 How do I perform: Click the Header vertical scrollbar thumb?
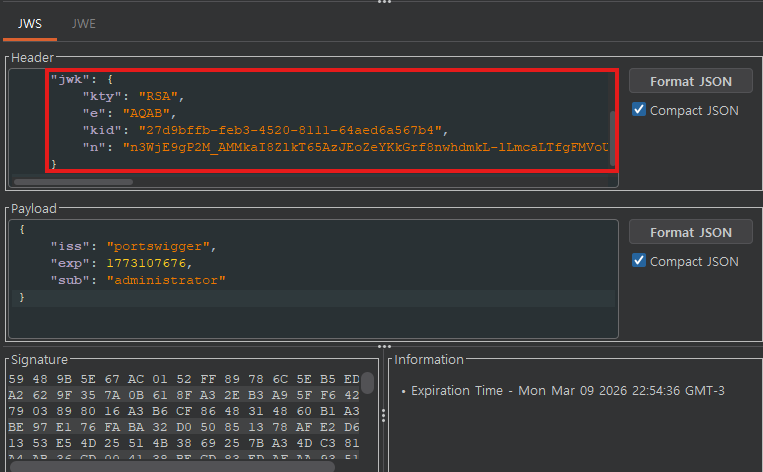coord(613,135)
